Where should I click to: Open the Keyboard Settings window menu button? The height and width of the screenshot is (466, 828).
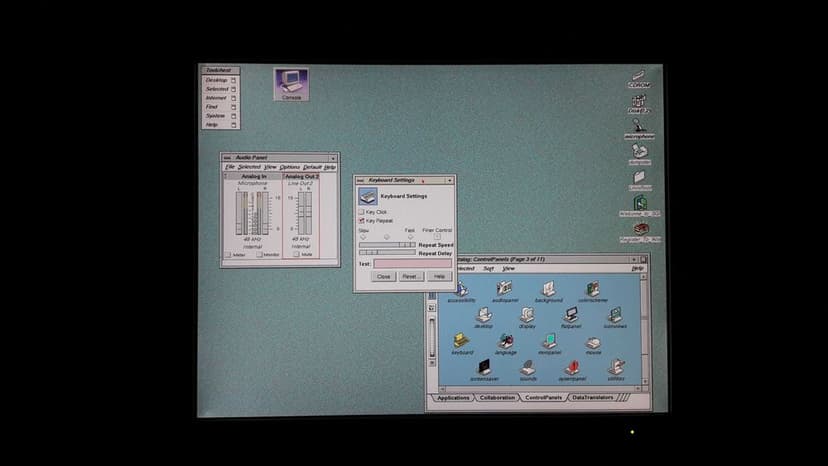coord(360,180)
